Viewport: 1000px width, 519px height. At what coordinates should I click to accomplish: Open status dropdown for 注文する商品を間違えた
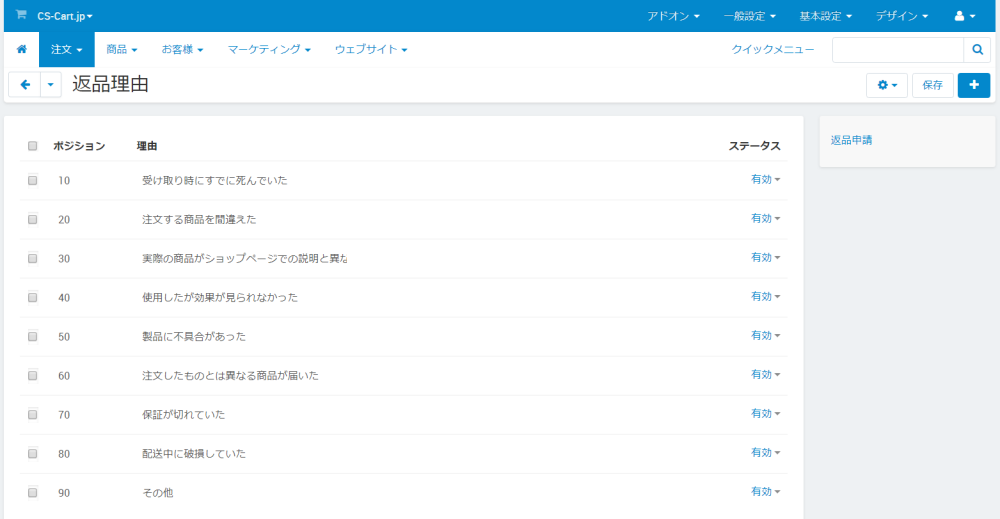[765, 219]
